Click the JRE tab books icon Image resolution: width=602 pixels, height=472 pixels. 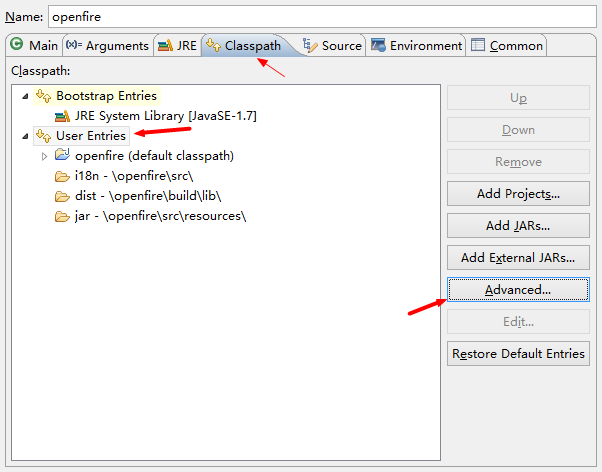[165, 46]
